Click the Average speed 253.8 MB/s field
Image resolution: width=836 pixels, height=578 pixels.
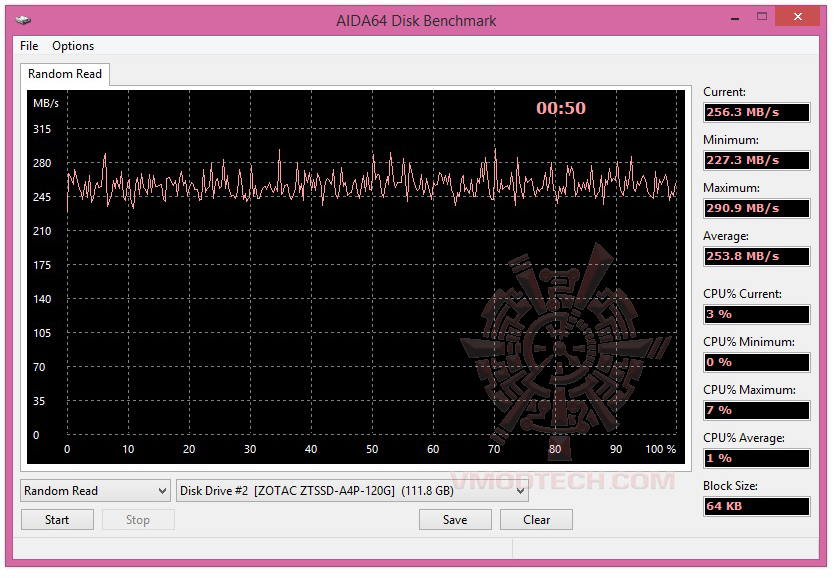pos(757,256)
